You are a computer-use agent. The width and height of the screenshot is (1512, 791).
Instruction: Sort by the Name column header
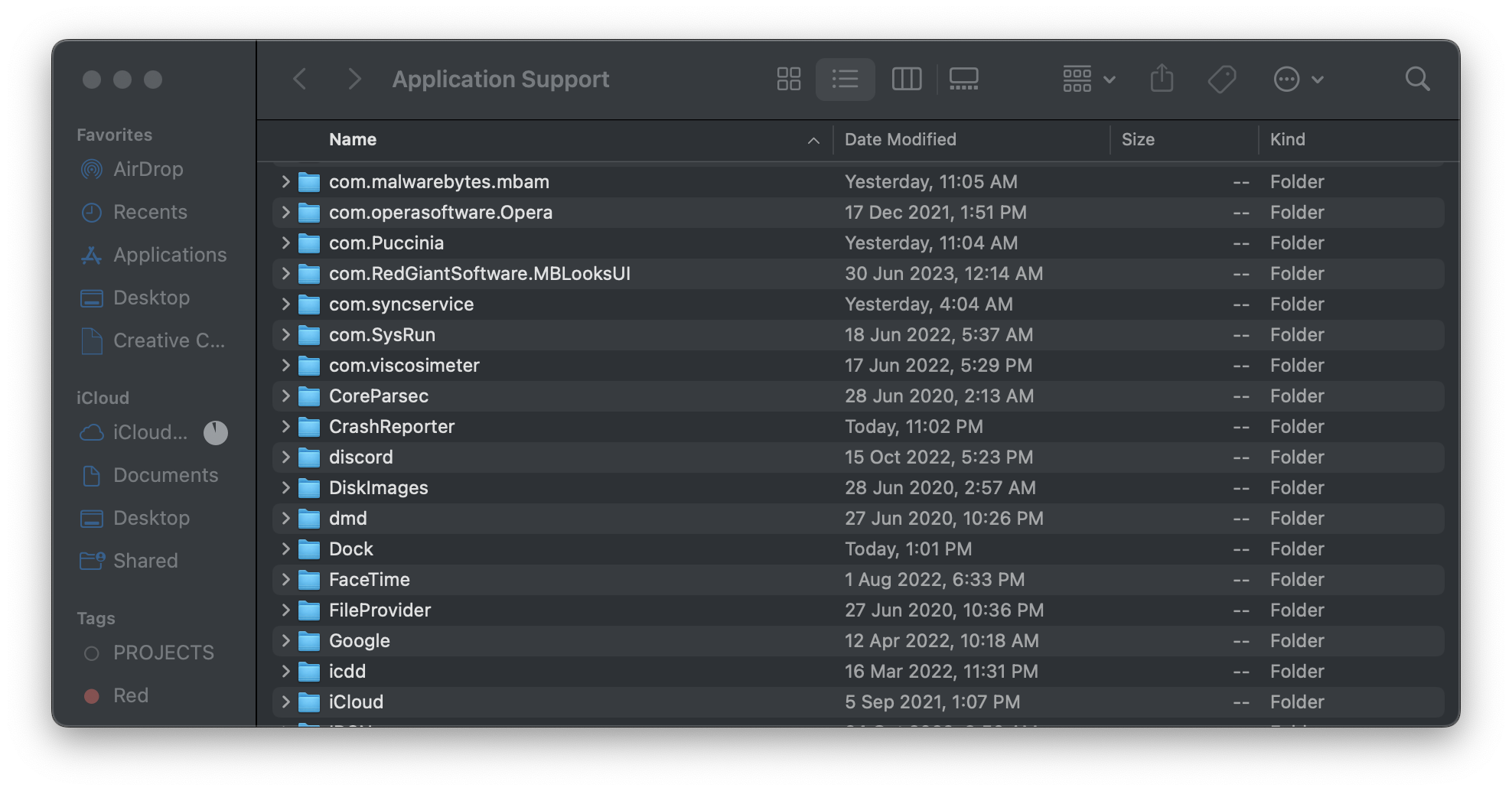tap(353, 139)
